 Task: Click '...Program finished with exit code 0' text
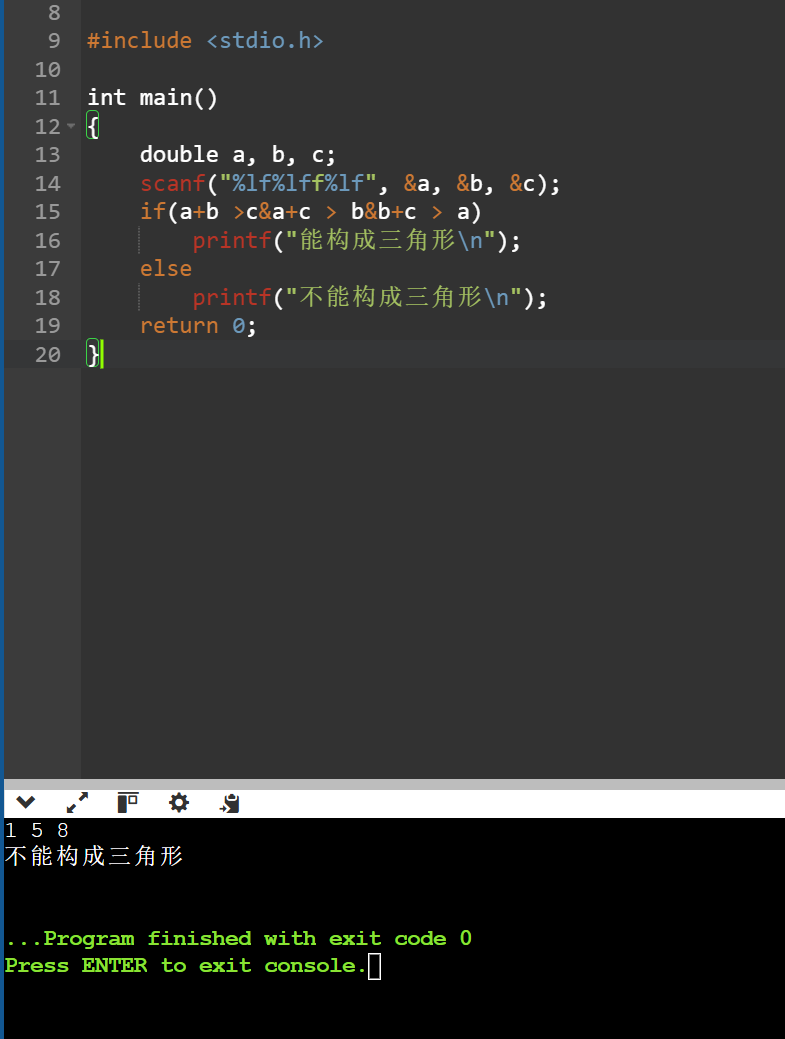tap(238, 938)
